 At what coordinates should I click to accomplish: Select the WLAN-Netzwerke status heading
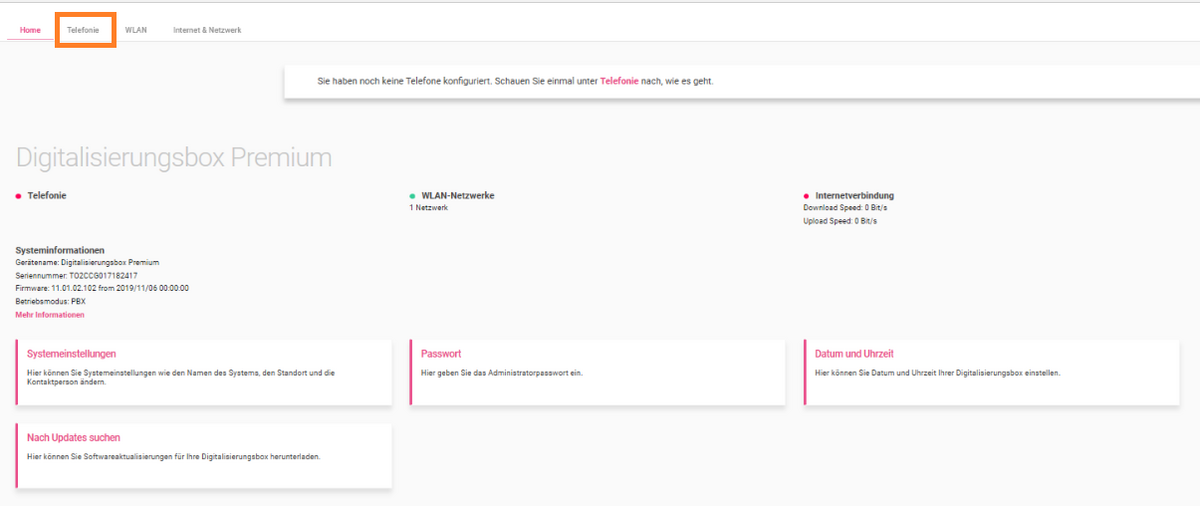coord(458,196)
